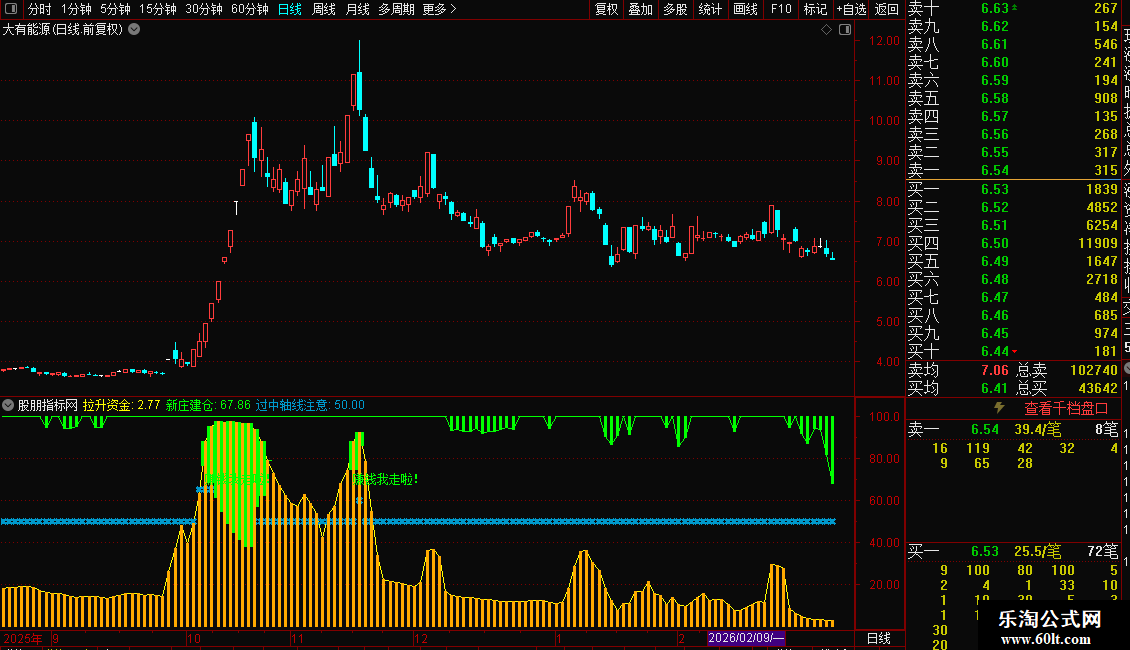Click the 股朋指标网 indicator name
This screenshot has height=650, width=1130.
[x=48, y=405]
